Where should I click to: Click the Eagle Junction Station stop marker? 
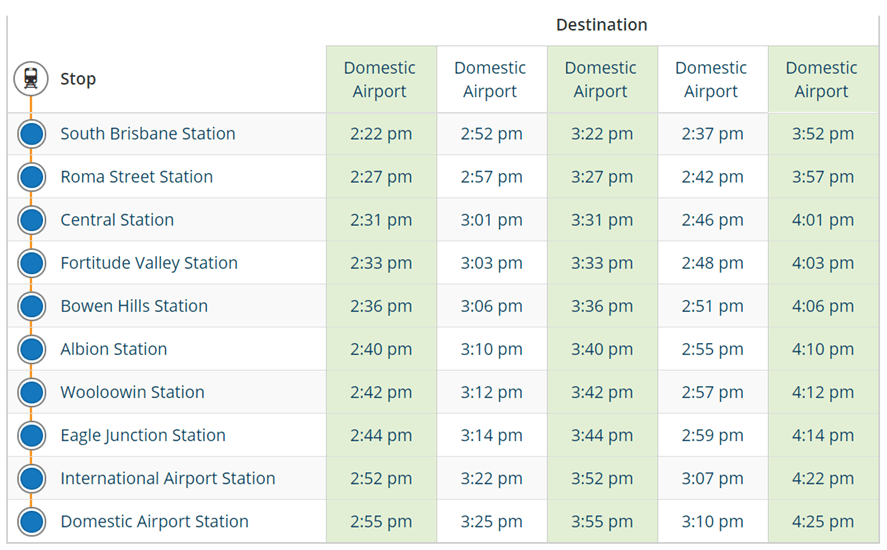[32, 435]
